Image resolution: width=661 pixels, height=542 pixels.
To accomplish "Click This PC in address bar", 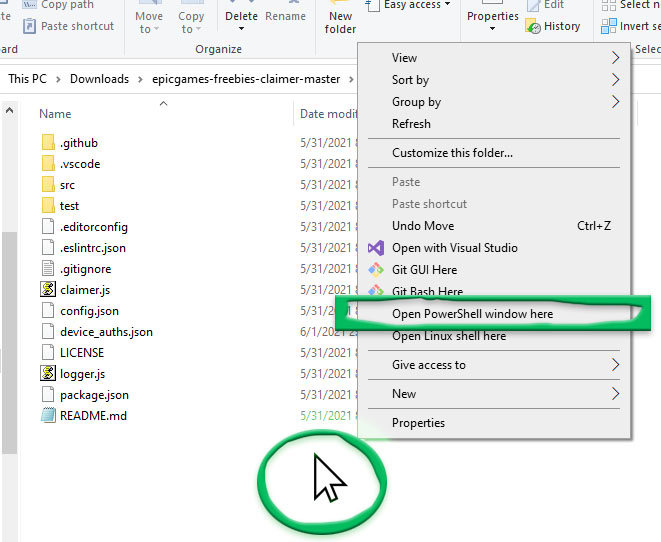I will coord(27,79).
